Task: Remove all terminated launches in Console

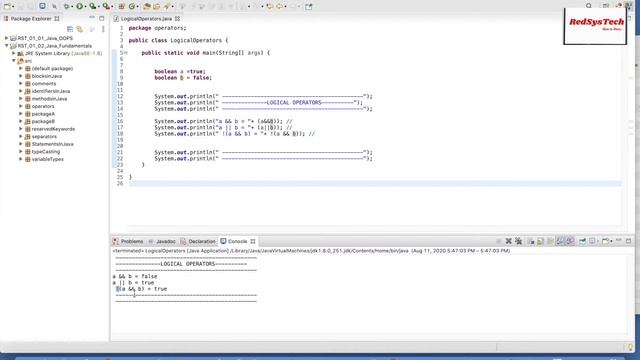Action: (x=518, y=241)
